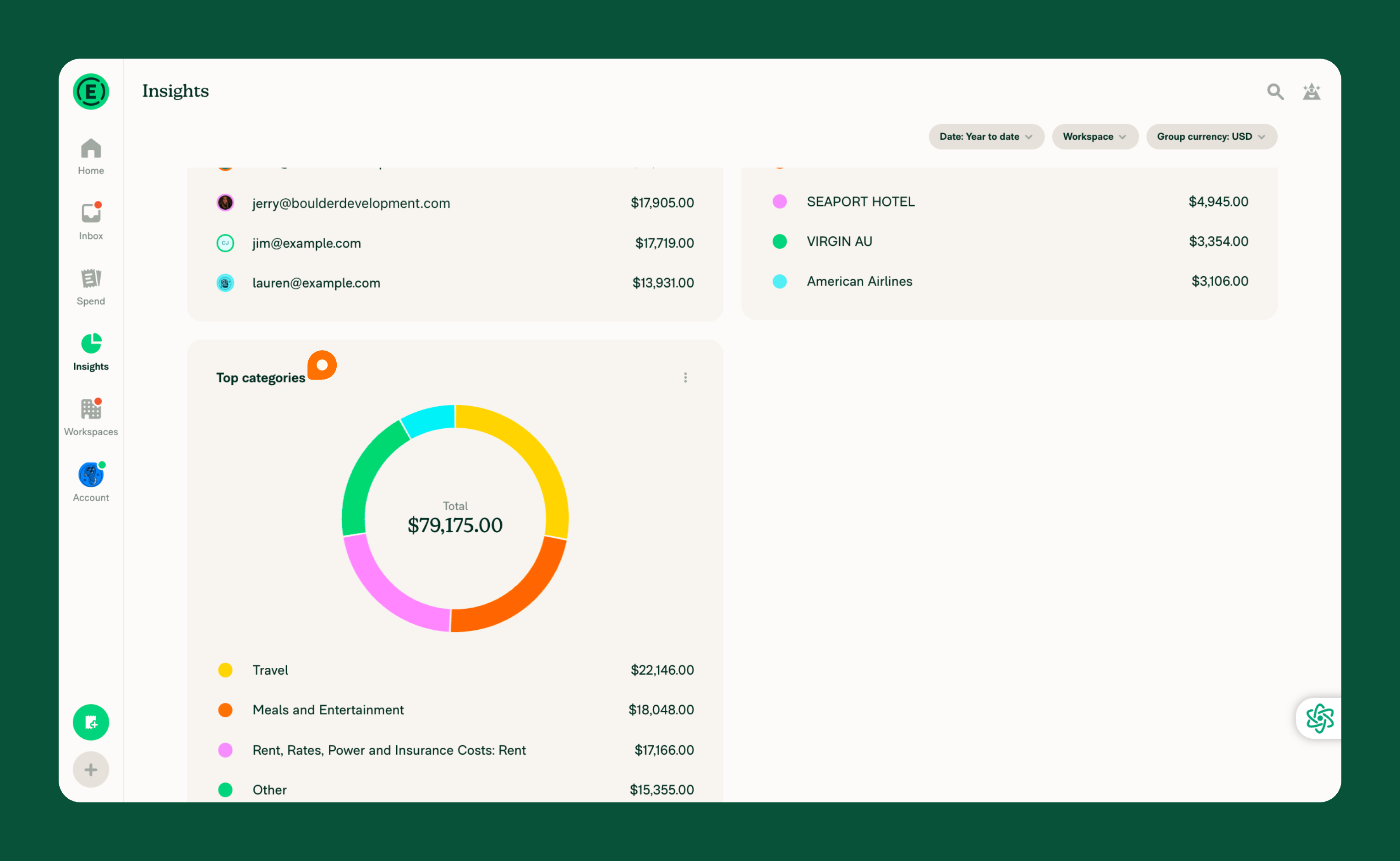Click SEAPORT HOTEL merchant
The width and height of the screenshot is (1400, 861).
click(x=860, y=202)
